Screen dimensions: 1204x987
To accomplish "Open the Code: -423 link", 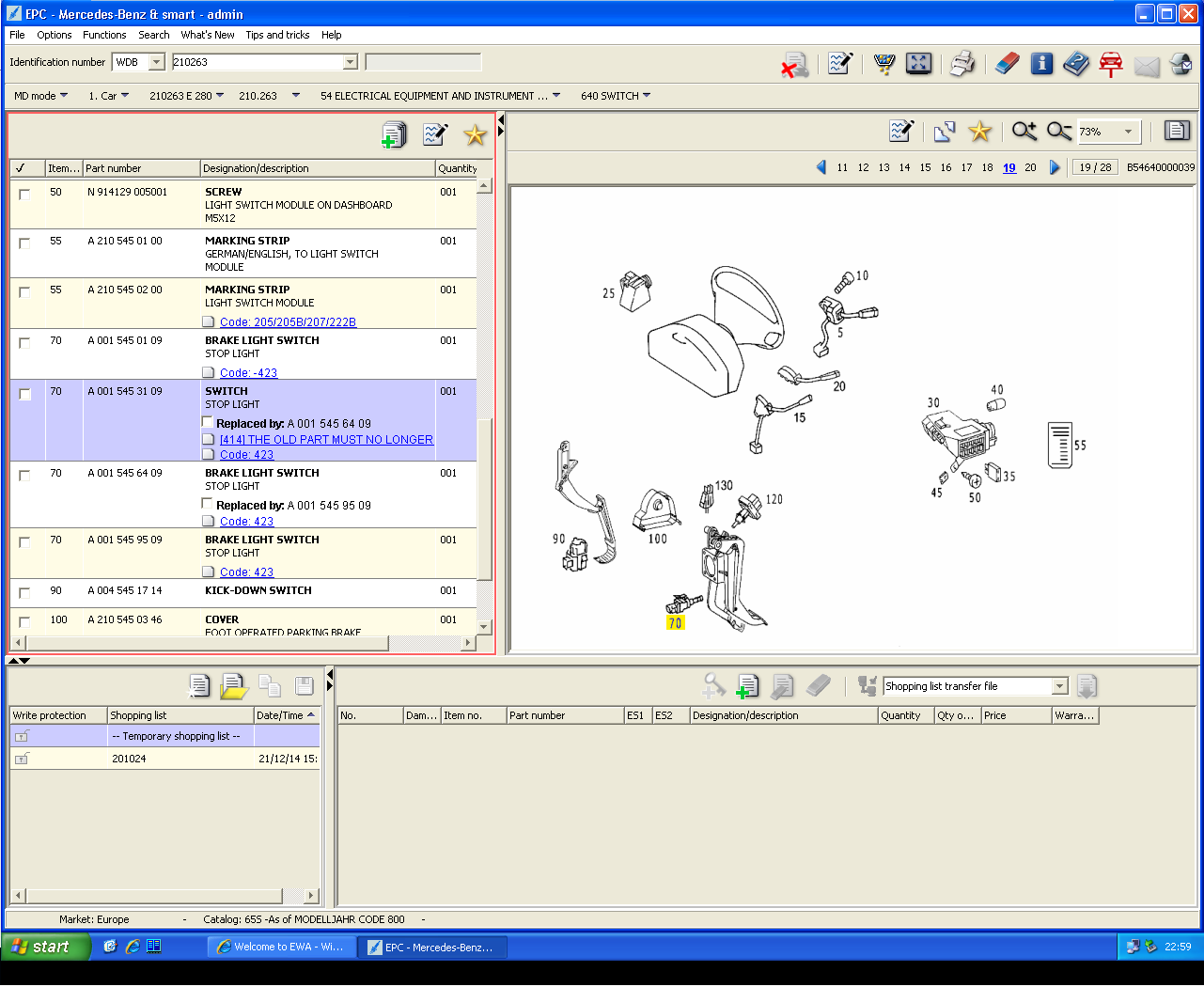I will pos(248,373).
